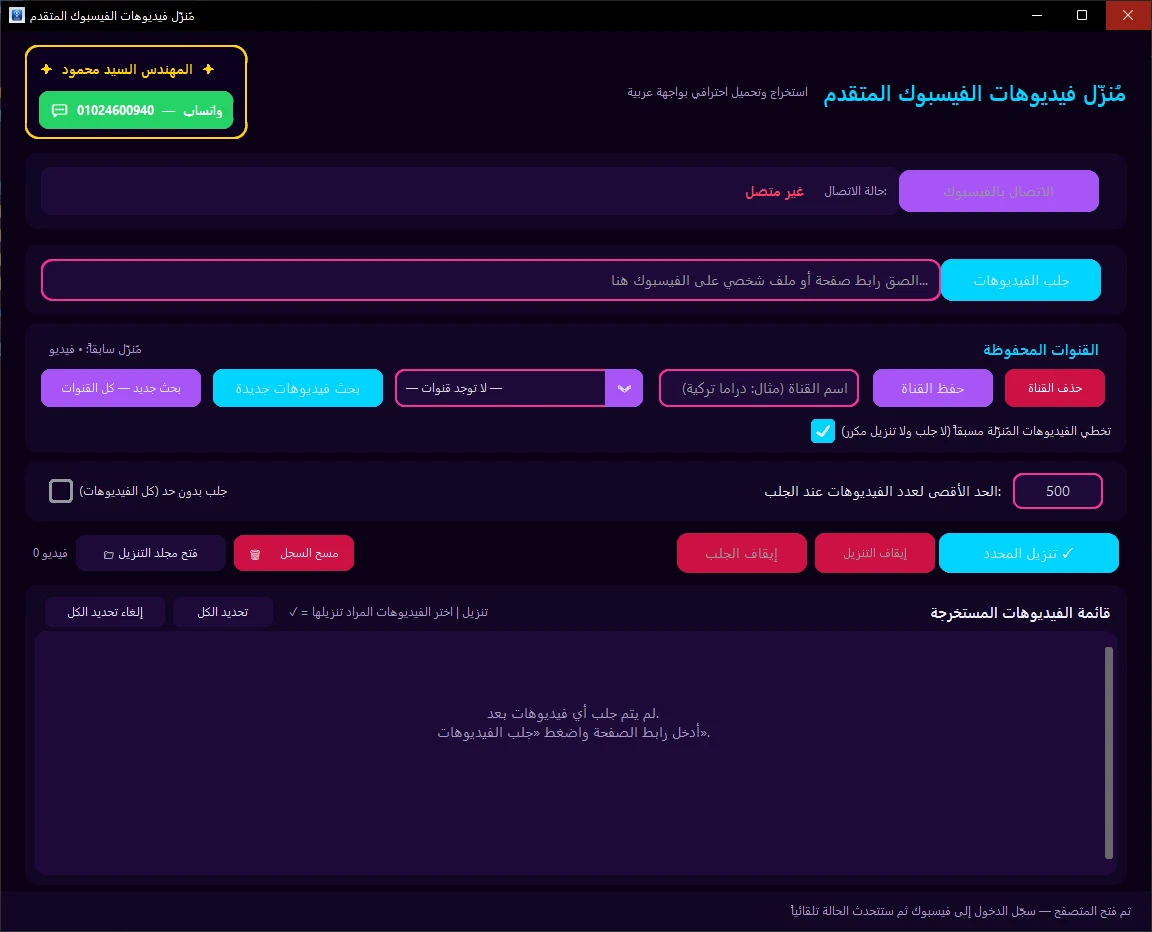Viewport: 1152px width, 932px height.
Task: Click the الحد الأقصى لعدد الفيديوهات label
Action: point(882,491)
